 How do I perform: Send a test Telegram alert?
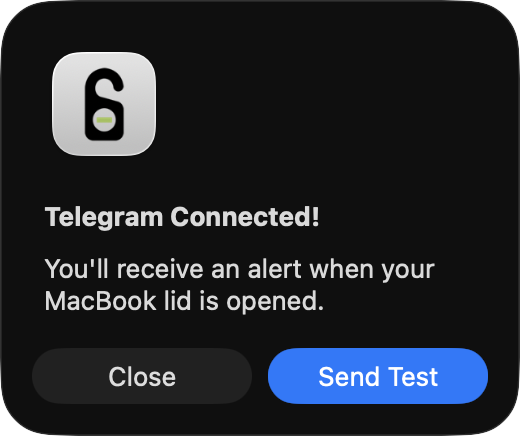point(378,376)
